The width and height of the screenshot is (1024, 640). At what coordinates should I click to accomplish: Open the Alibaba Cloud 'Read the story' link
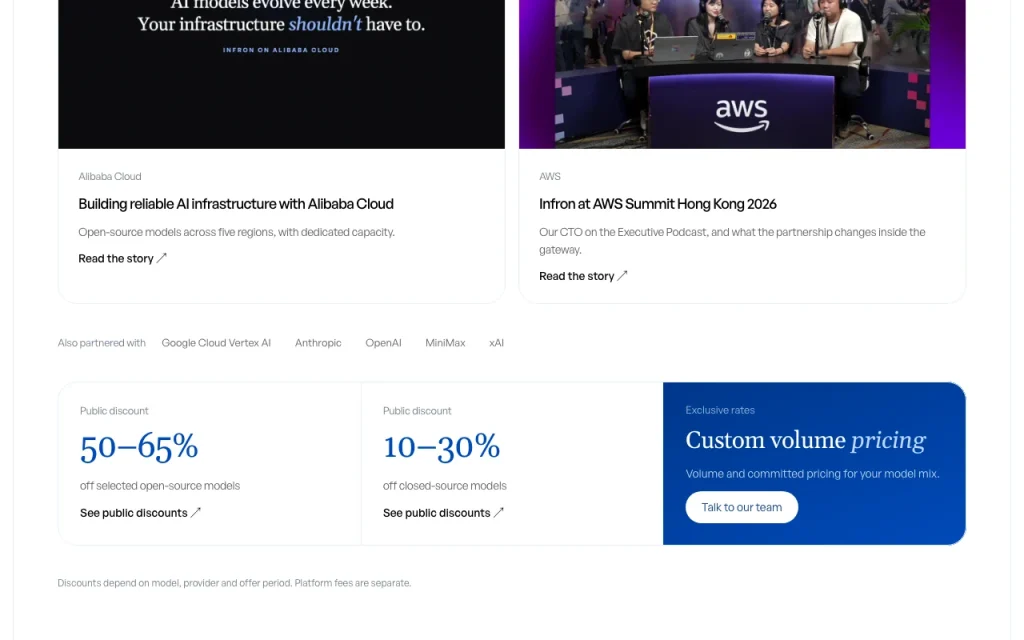(122, 259)
